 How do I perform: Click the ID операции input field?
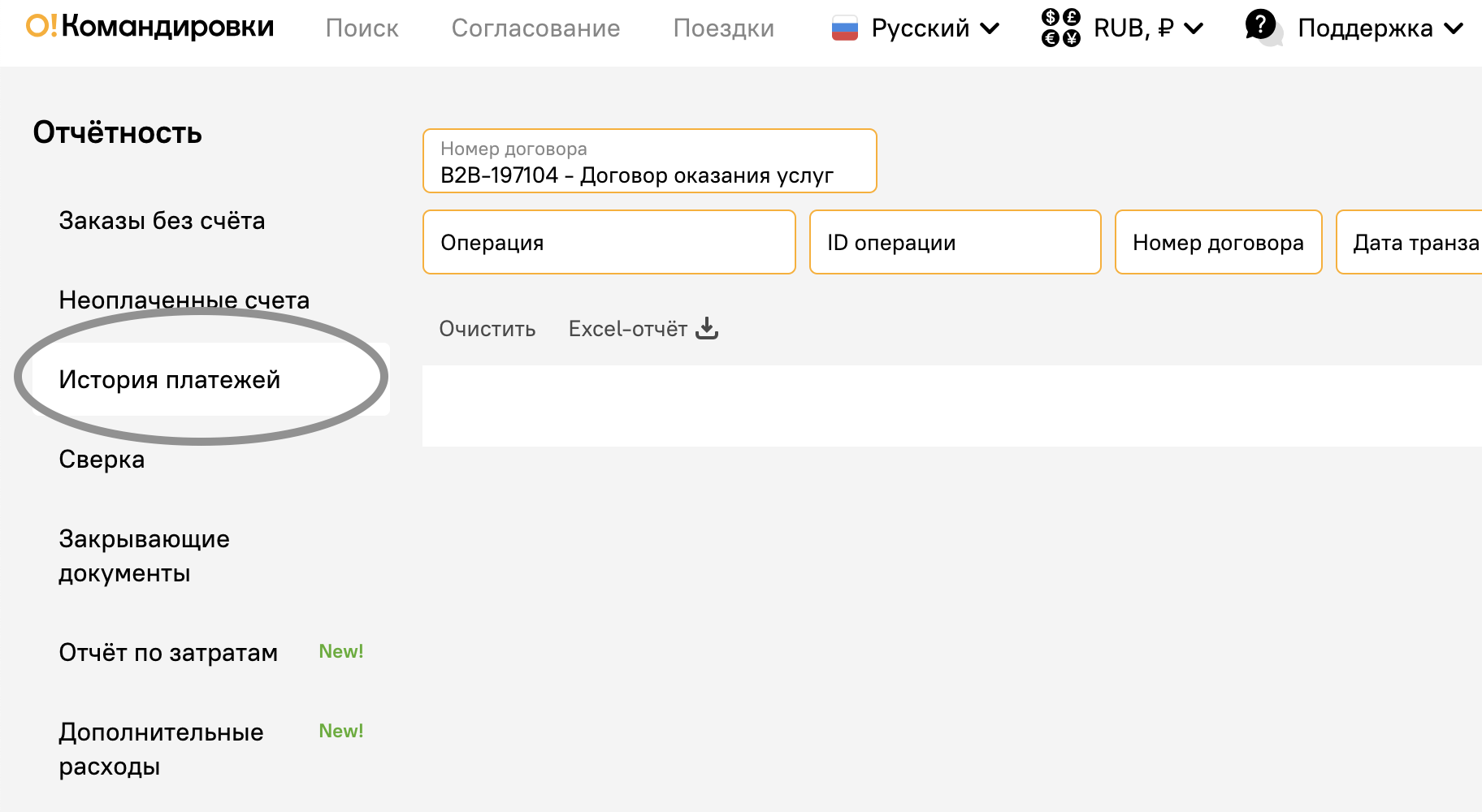[955, 242]
